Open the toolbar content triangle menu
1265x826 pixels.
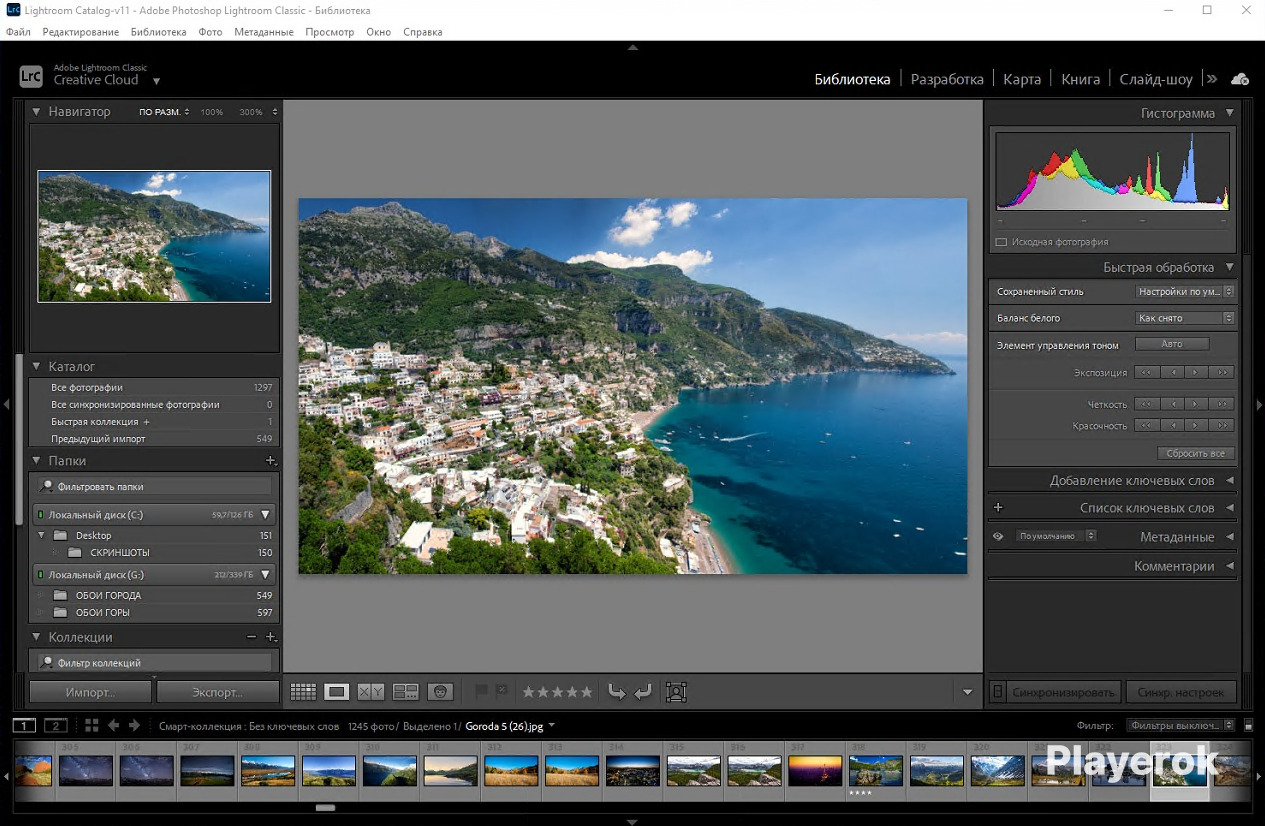tap(967, 692)
